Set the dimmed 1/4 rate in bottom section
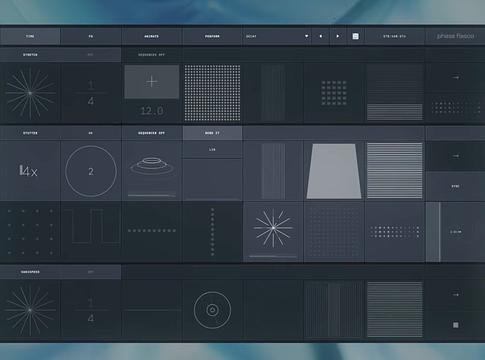Viewport: 485px width, 360px height. 91,310
